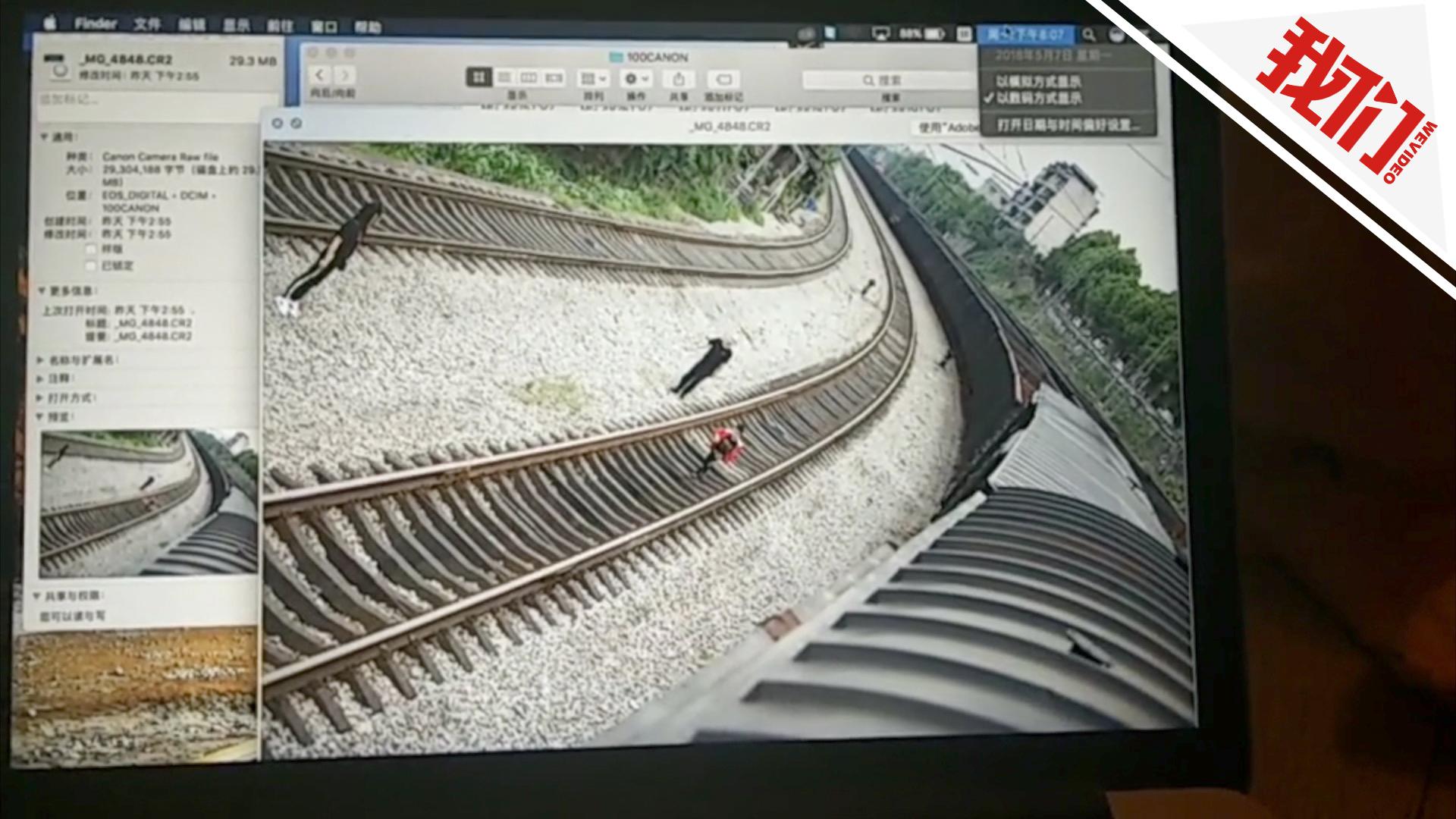Viewport: 1456px width, 819px height.
Task: Switch Finder to column view
Action: [529, 79]
